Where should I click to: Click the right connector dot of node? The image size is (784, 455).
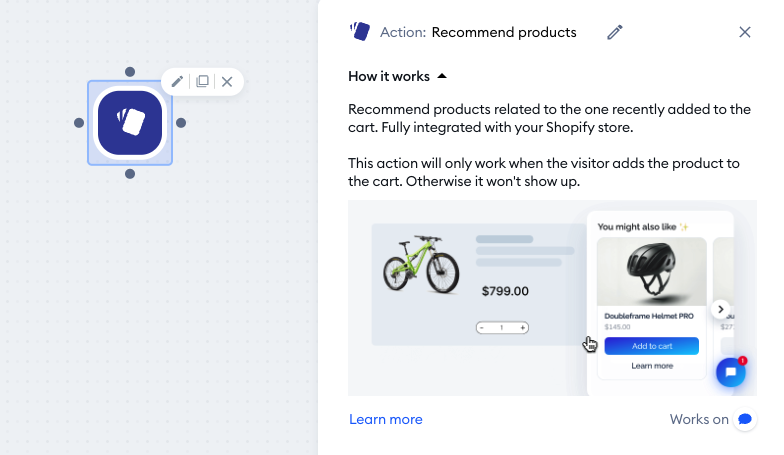pyautogui.click(x=181, y=122)
